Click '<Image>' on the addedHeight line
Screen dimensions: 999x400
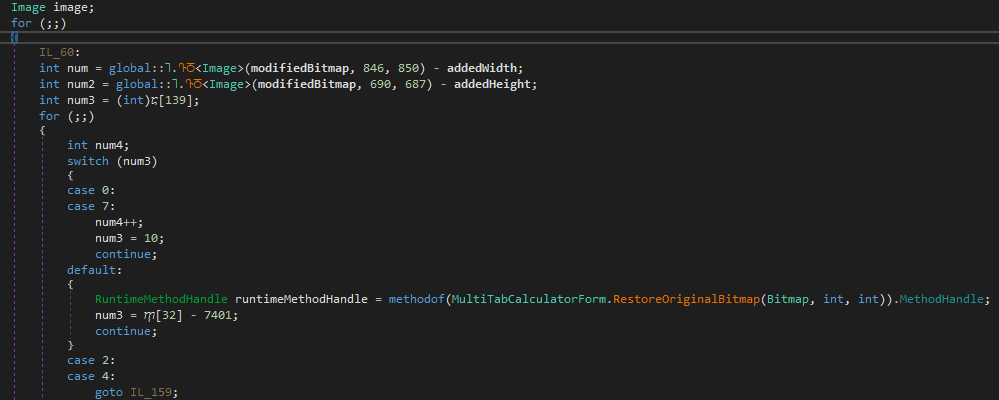click(x=229, y=84)
